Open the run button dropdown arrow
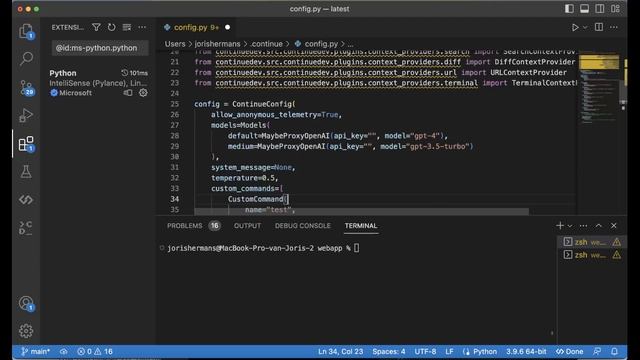Viewport: 640px width, 360px height. 585,27
